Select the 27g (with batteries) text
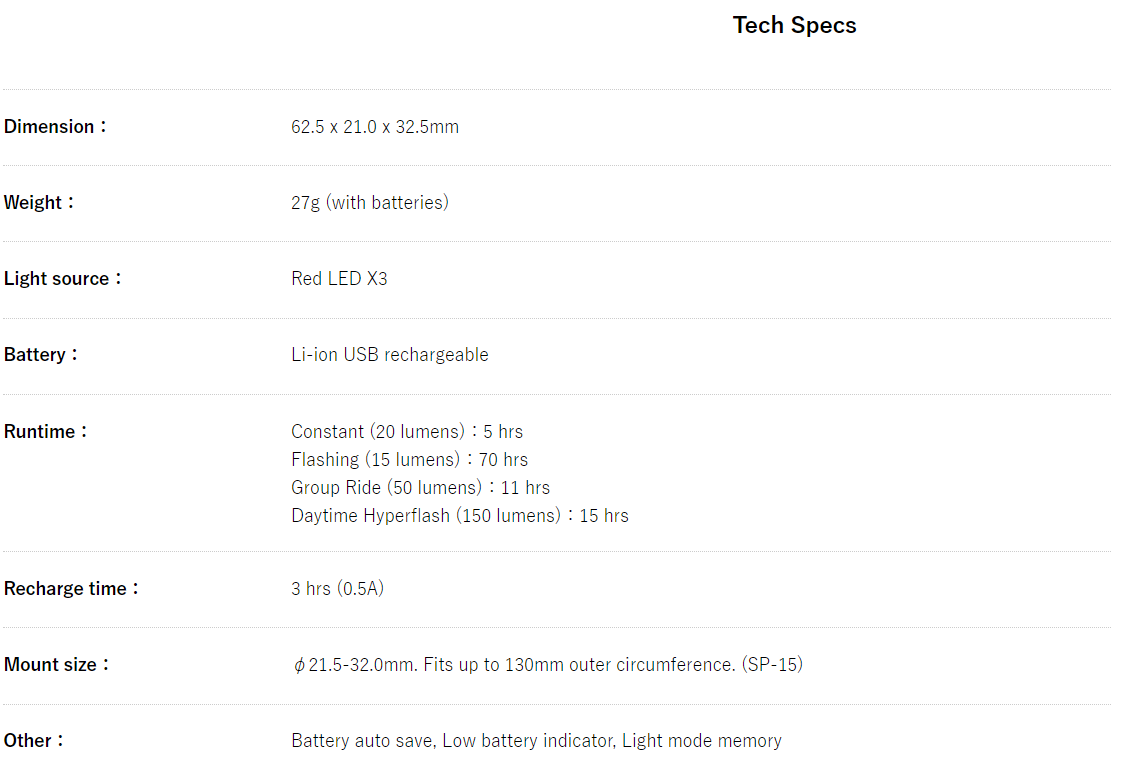 click(370, 203)
